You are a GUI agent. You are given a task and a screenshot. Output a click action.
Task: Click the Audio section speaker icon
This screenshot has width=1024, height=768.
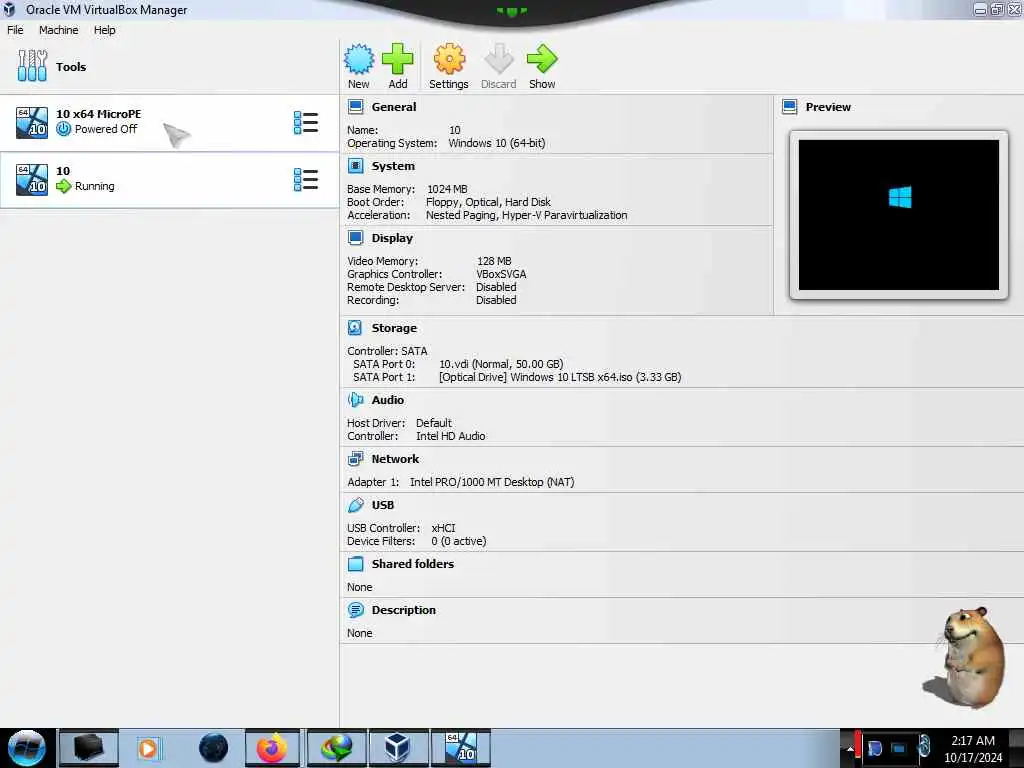(x=355, y=400)
